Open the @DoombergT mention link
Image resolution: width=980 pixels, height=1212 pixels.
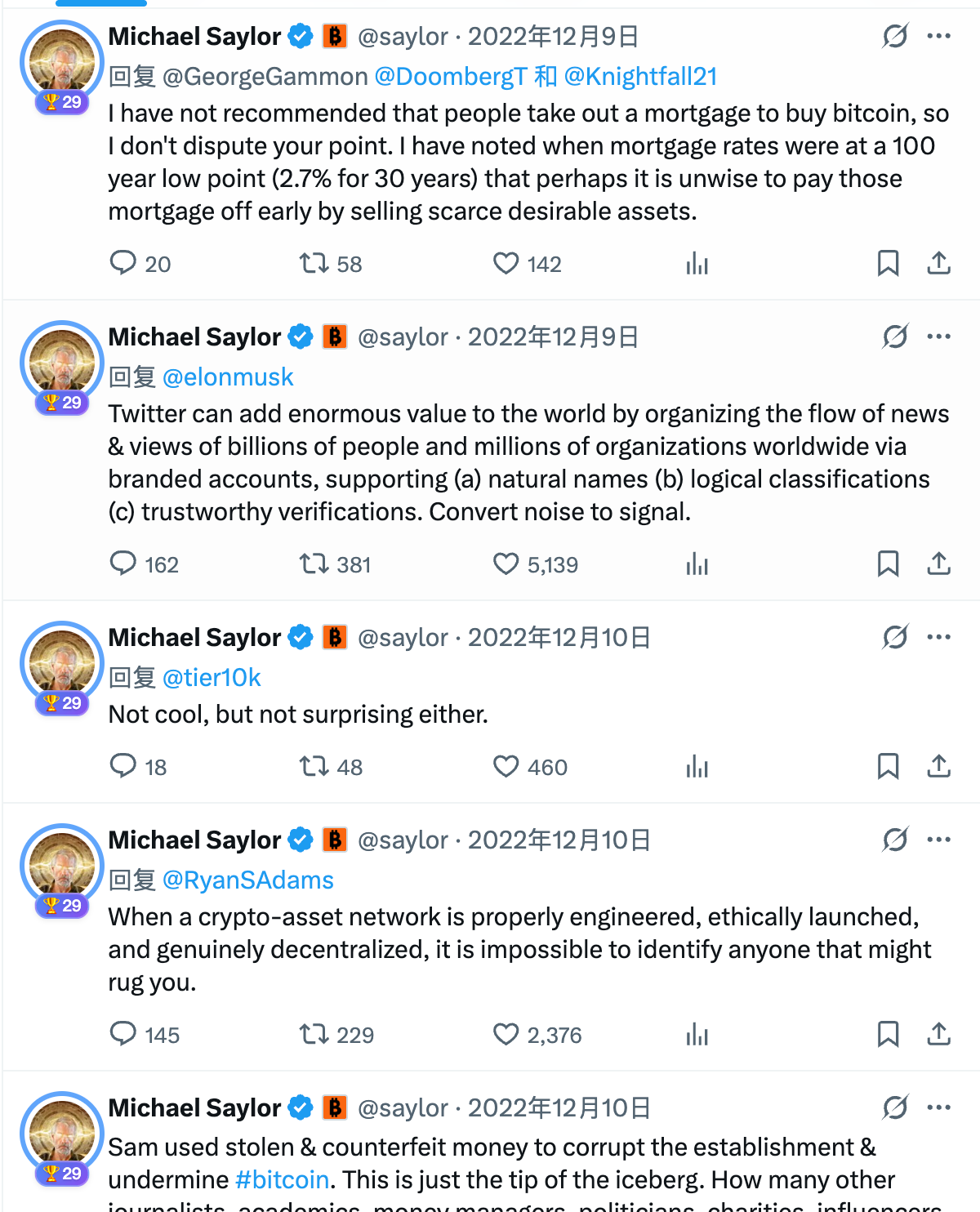(x=450, y=76)
